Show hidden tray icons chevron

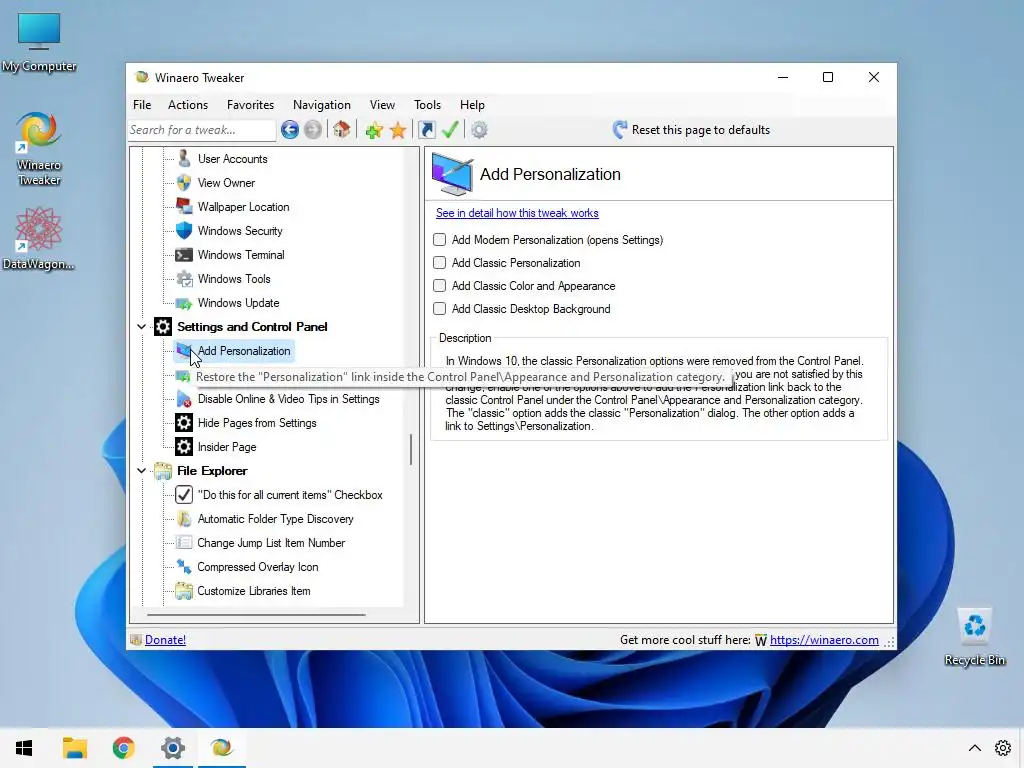click(x=974, y=748)
